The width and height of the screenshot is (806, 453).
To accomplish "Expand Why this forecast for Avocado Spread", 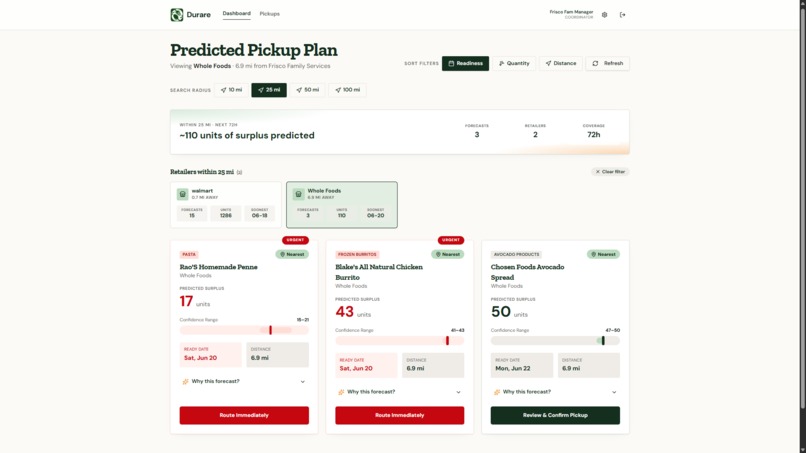I will 555,392.
